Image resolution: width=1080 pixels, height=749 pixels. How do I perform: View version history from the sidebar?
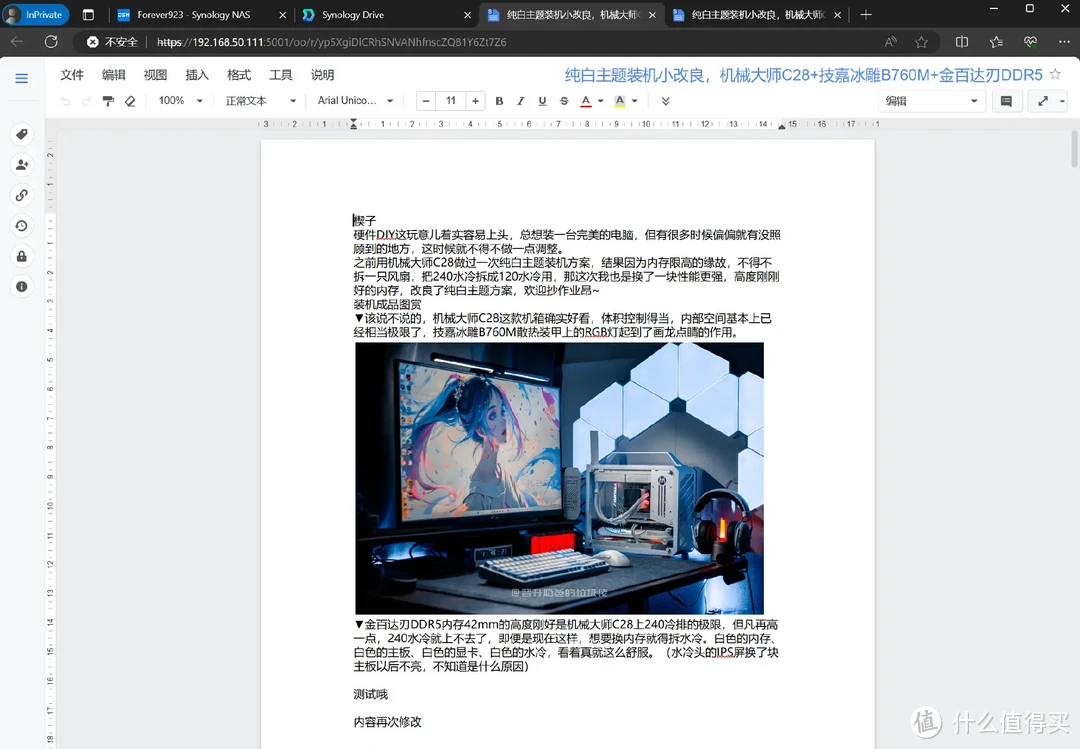point(22,226)
